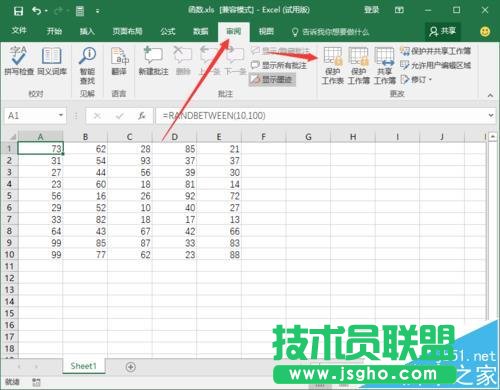This screenshot has height=390, width=500.
Task: Click the Save icon in the quick access toolbar
Action: click(x=18, y=11)
